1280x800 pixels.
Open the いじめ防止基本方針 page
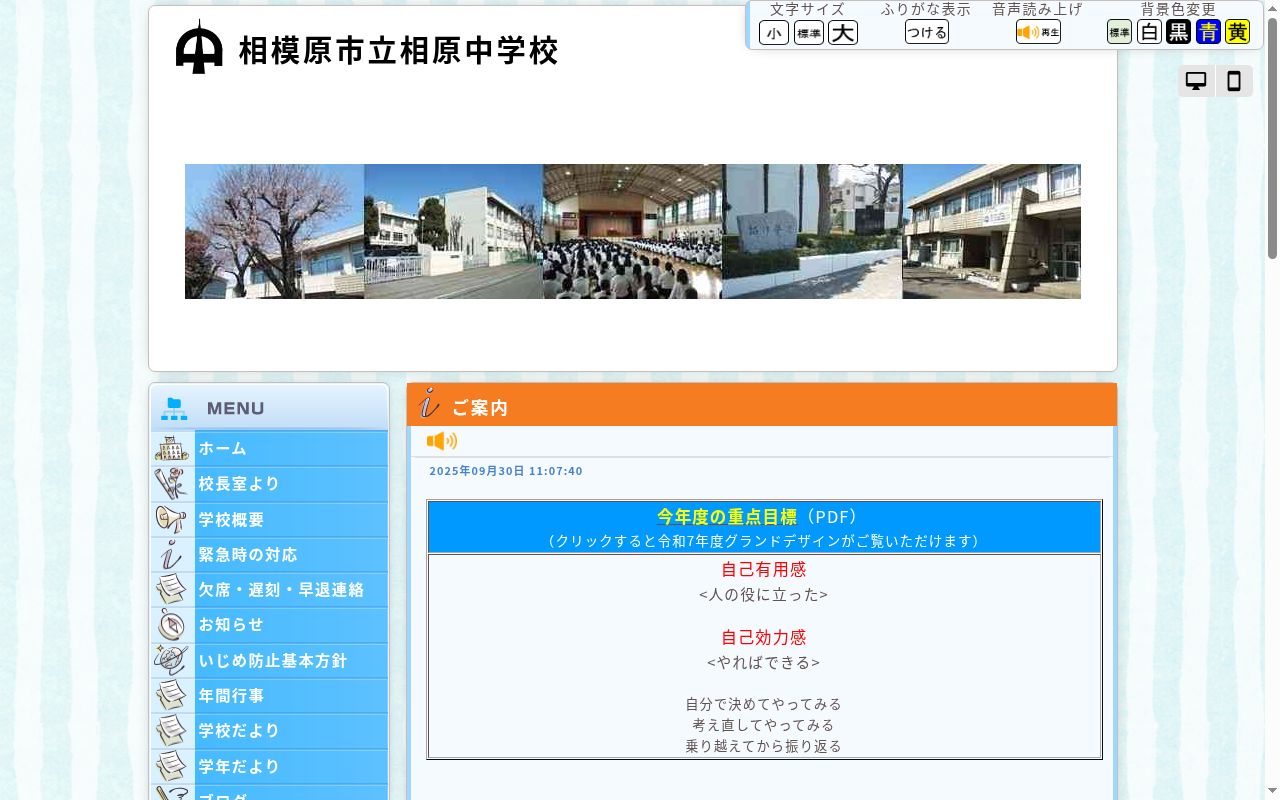point(270,660)
